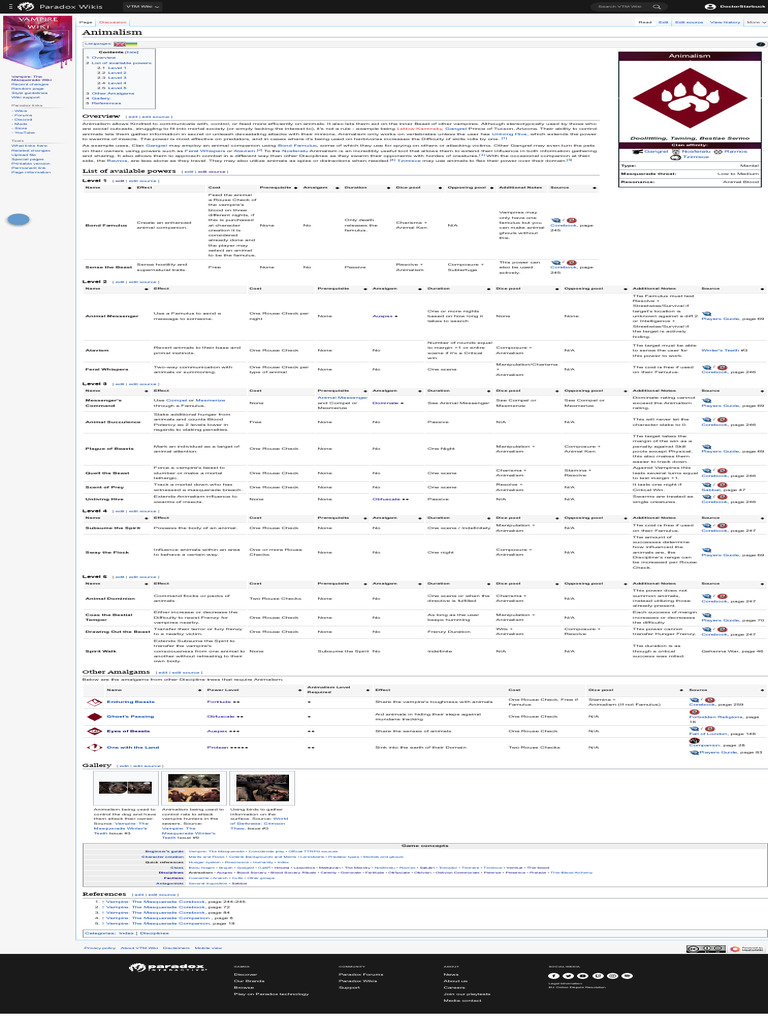
Task: Switch to the Discussion tab
Action: point(112,22)
